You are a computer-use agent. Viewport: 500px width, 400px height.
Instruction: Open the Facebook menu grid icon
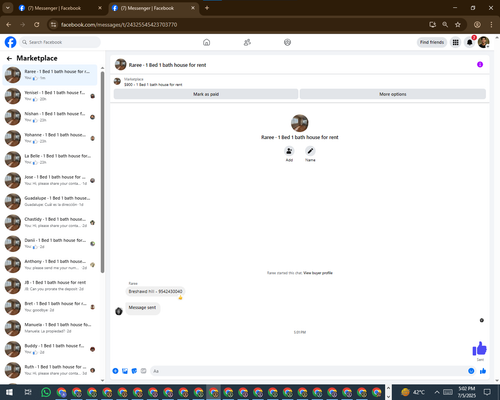[455, 42]
